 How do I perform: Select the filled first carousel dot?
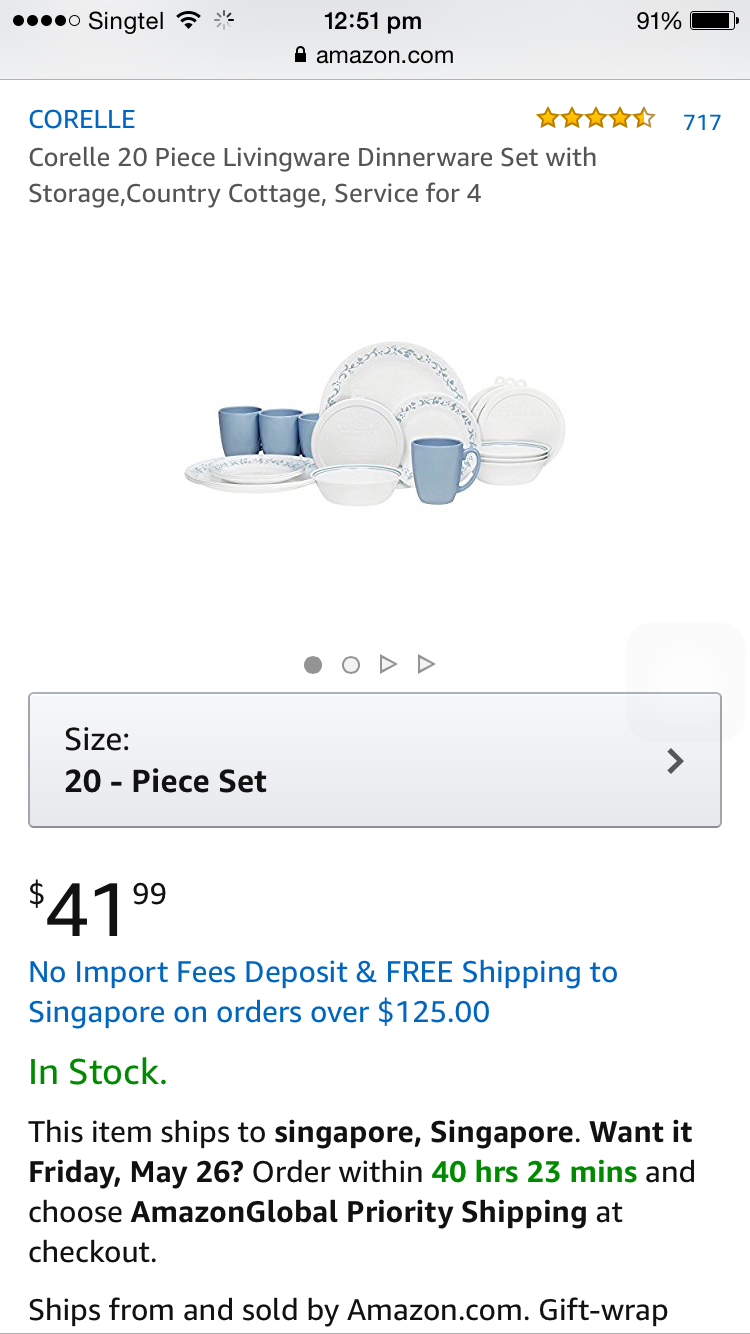(x=313, y=664)
